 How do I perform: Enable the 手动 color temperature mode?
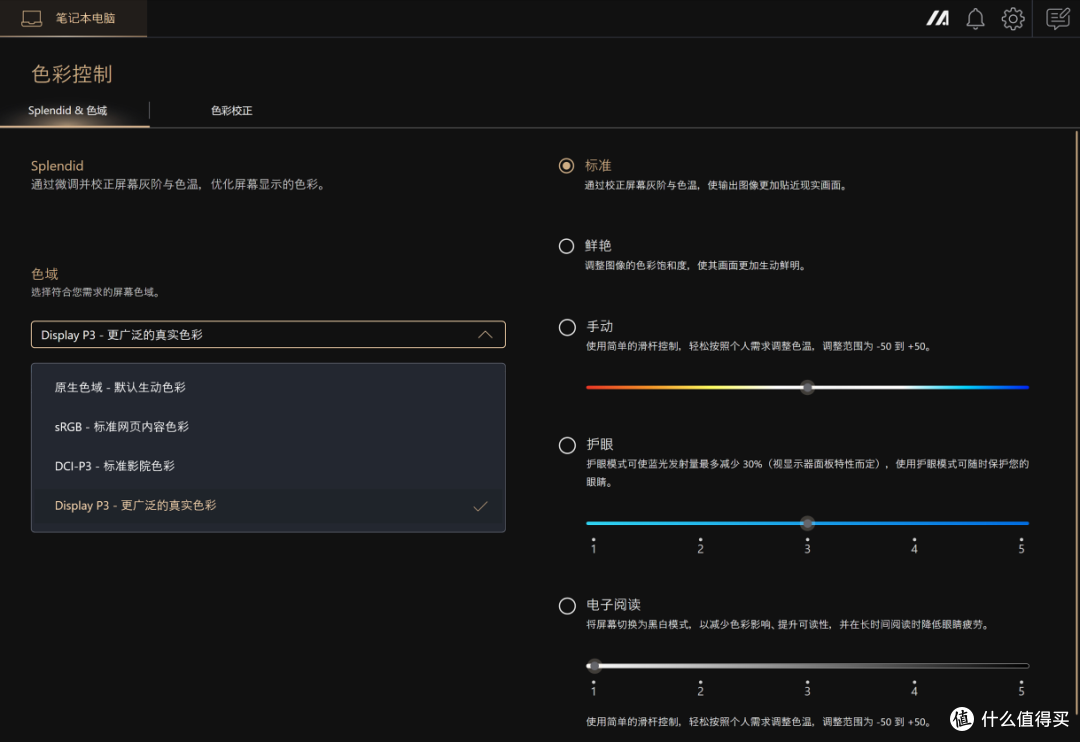pos(567,327)
